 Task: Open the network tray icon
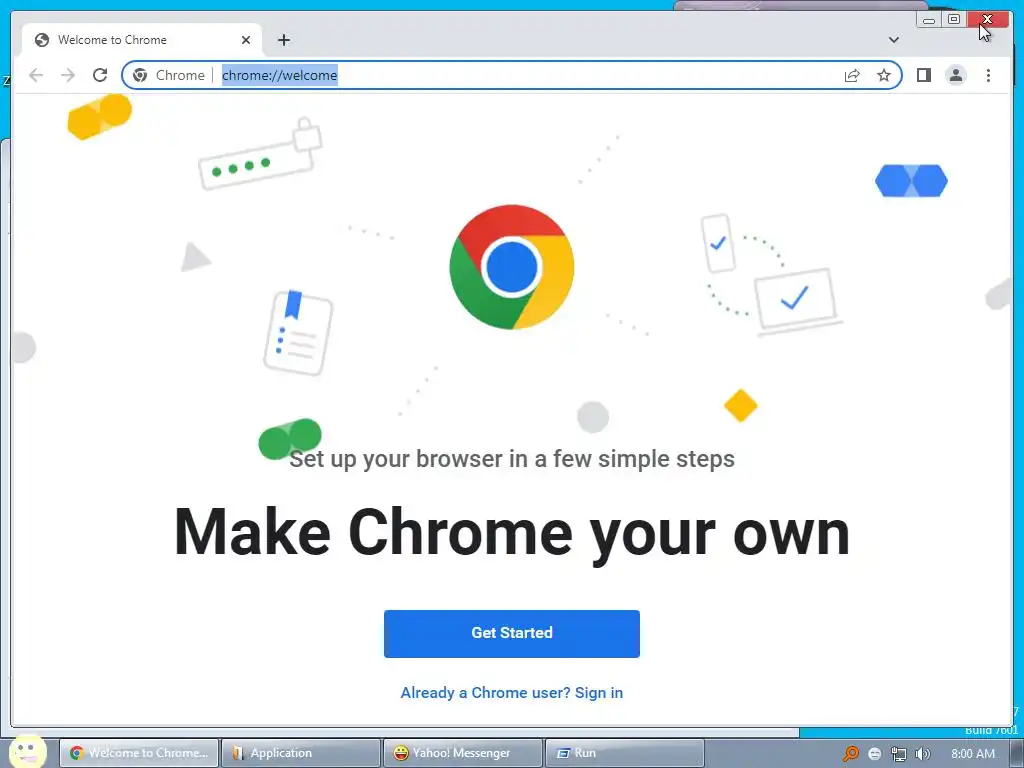coord(899,754)
